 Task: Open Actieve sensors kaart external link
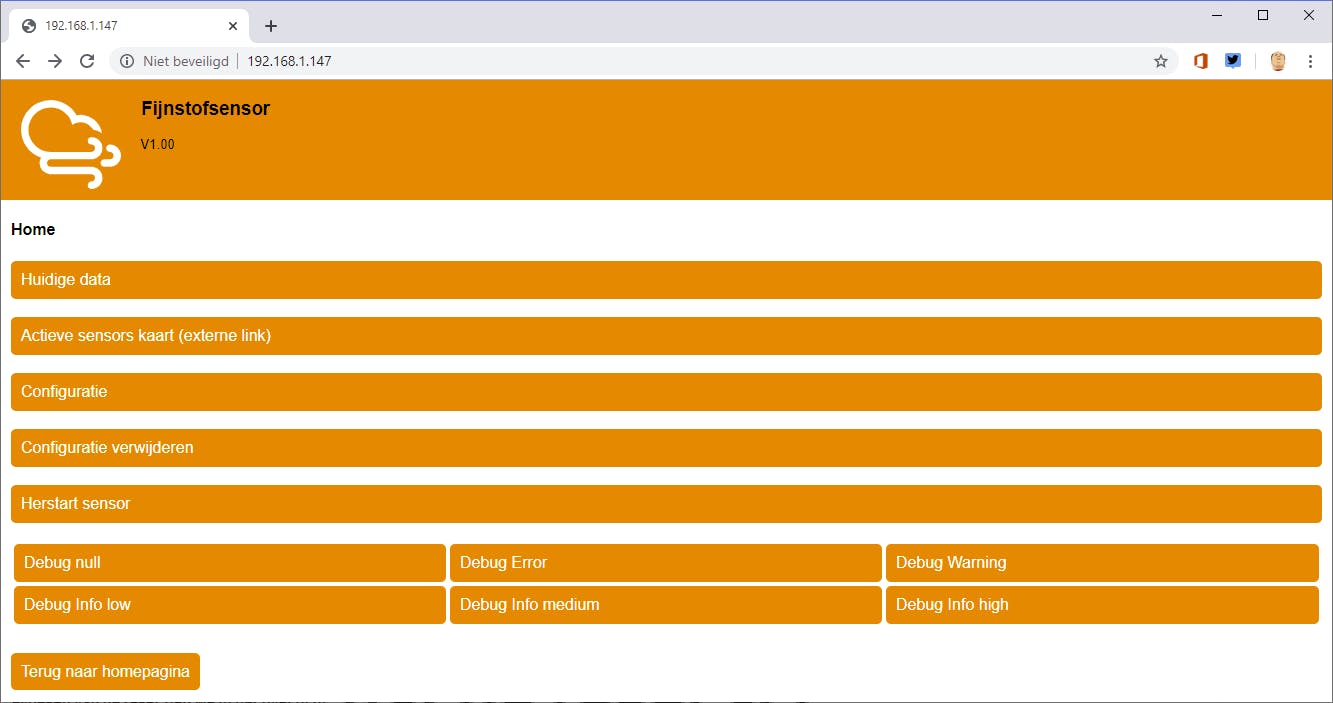(666, 336)
